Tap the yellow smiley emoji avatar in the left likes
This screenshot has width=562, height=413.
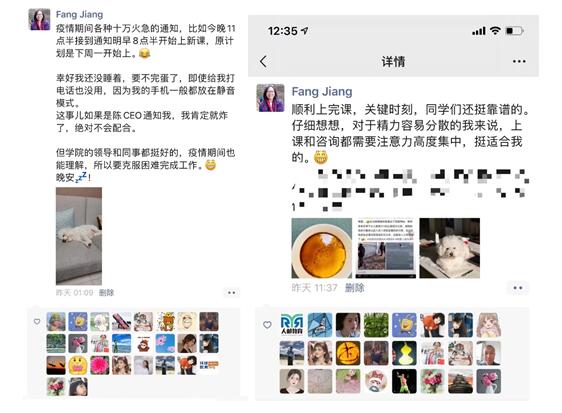click(x=78, y=365)
